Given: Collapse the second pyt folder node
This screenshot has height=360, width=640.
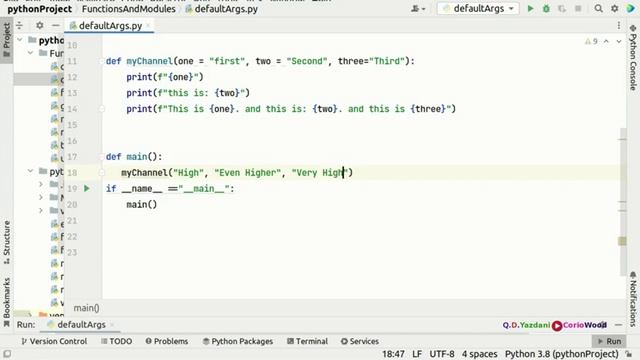Looking at the screenshot, I should click(x=31, y=171).
